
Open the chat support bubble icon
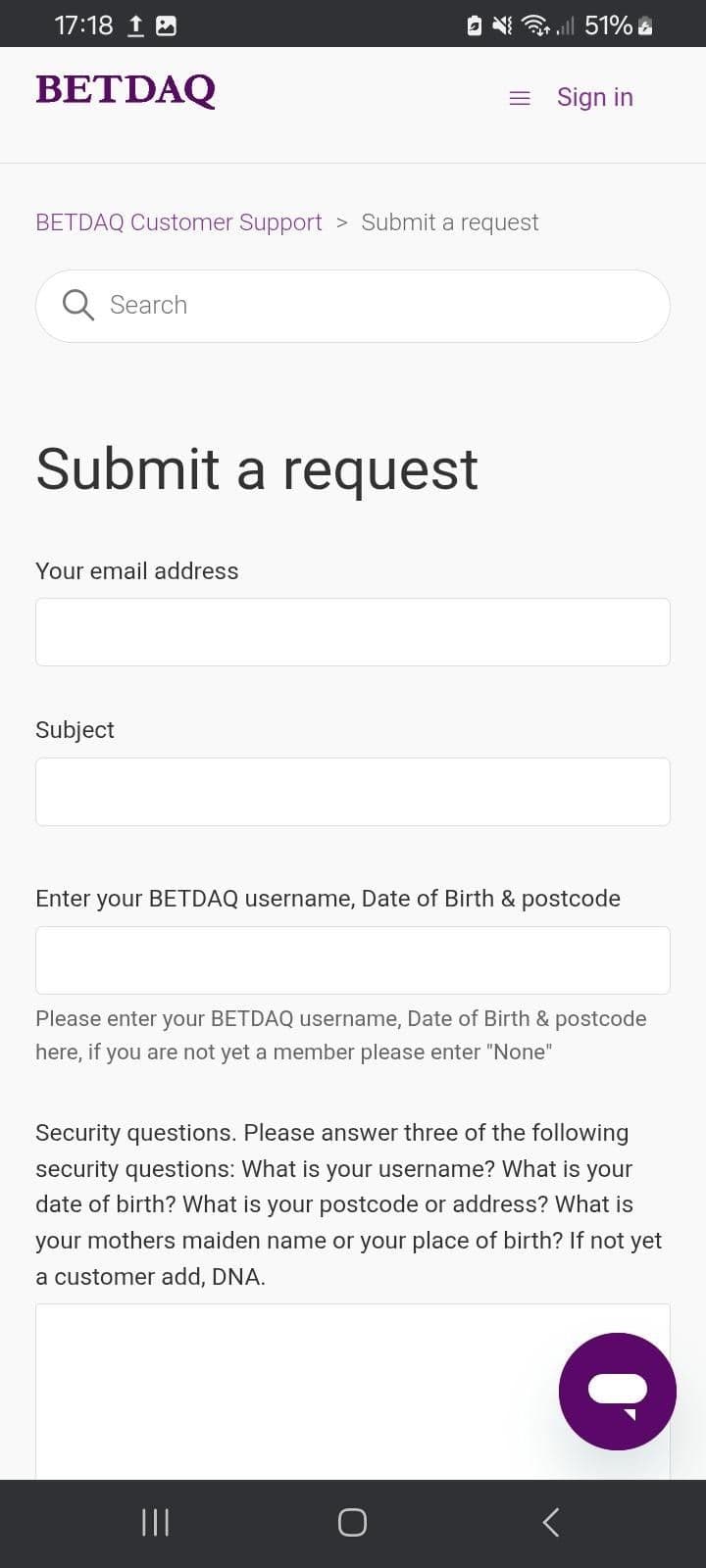(617, 1392)
